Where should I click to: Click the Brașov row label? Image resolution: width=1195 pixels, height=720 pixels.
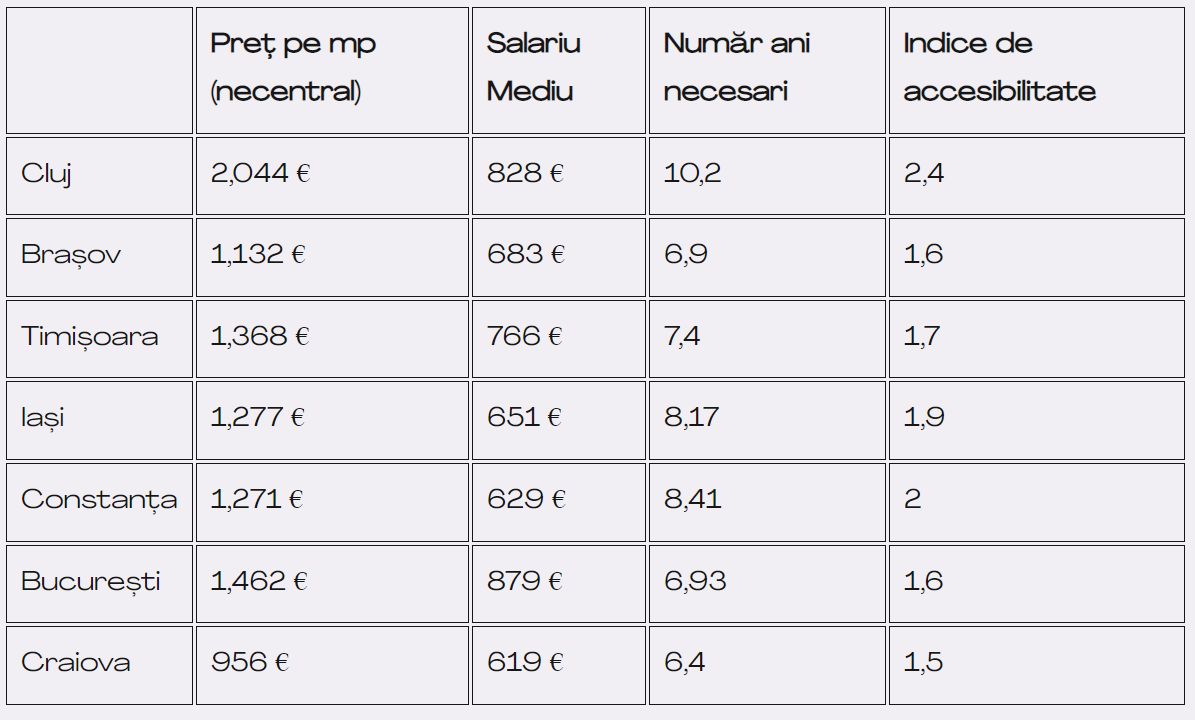99,258
